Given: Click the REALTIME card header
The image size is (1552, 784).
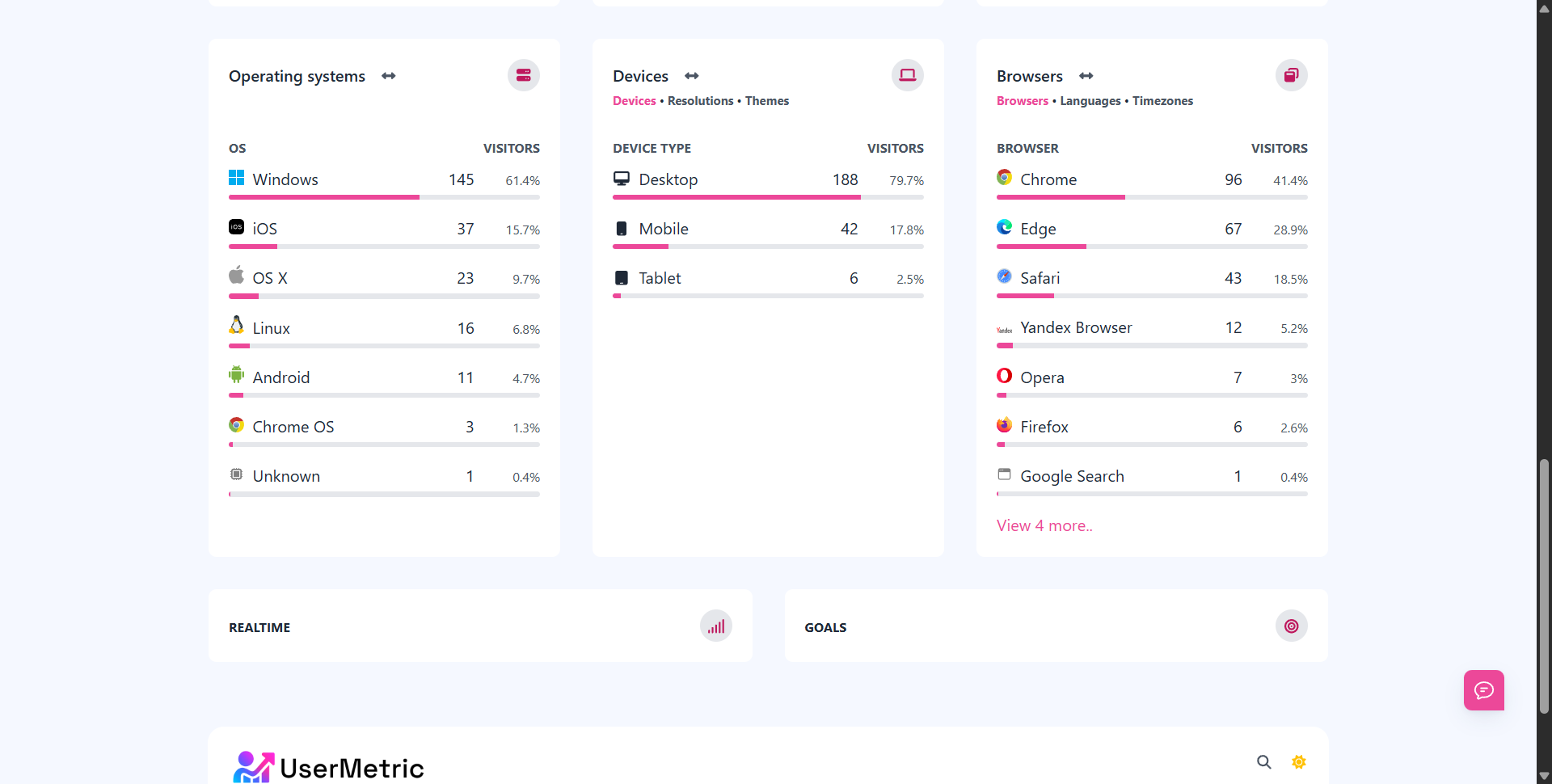Looking at the screenshot, I should pyautogui.click(x=259, y=627).
